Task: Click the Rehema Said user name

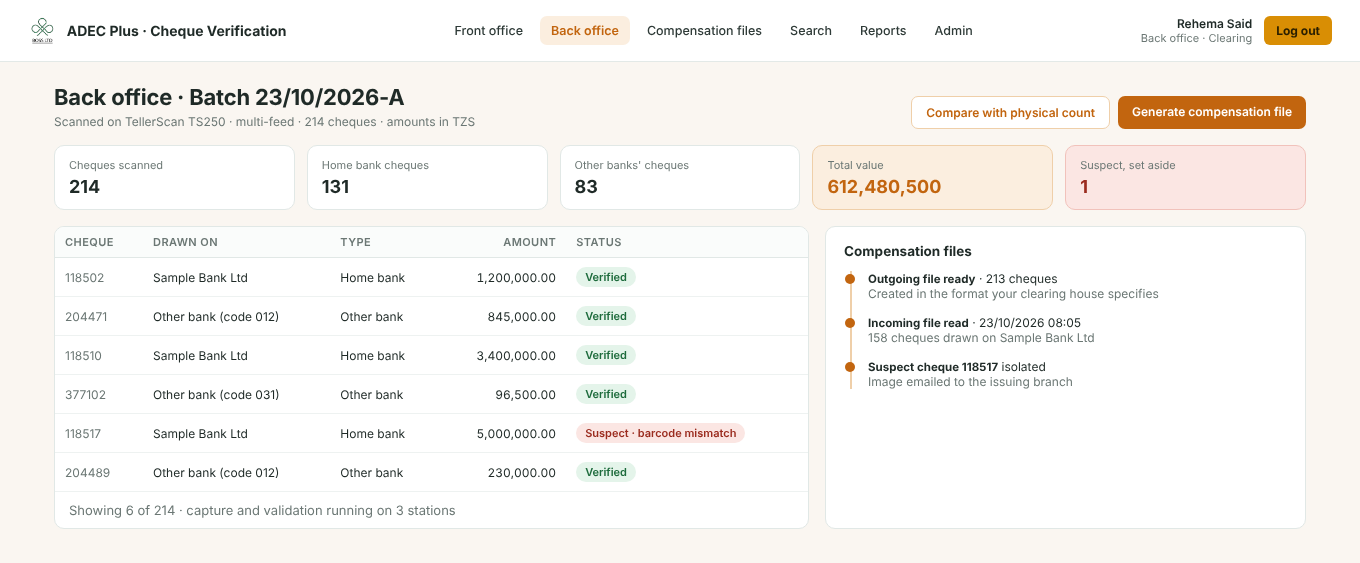Action: coord(1214,24)
